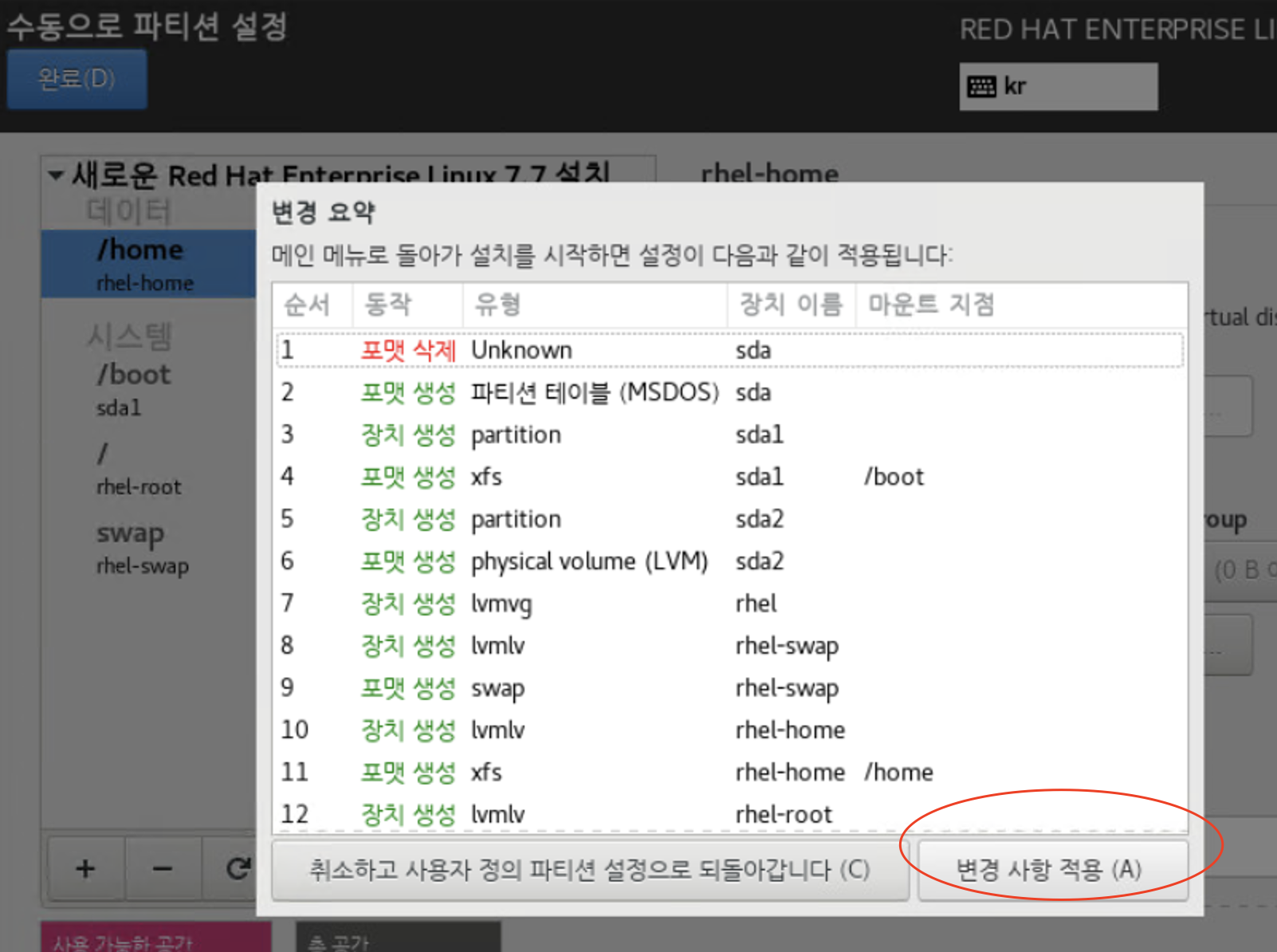
Task: Select row 1 포맷 삭제 Unknown sda
Action: point(729,350)
